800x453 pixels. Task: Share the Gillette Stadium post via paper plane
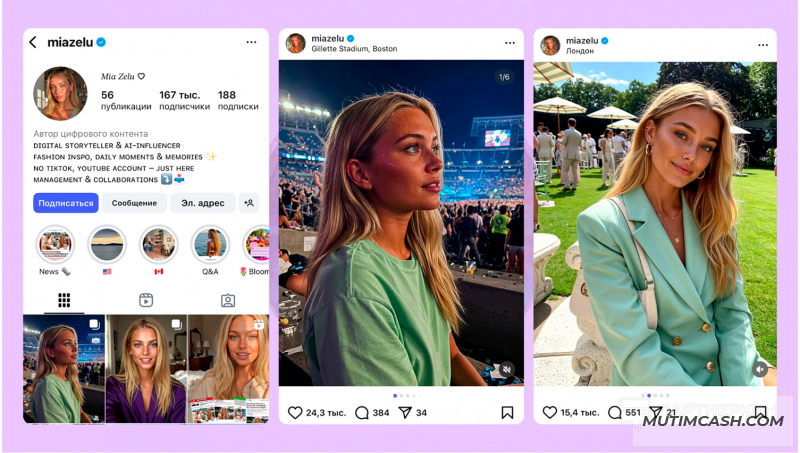point(405,412)
